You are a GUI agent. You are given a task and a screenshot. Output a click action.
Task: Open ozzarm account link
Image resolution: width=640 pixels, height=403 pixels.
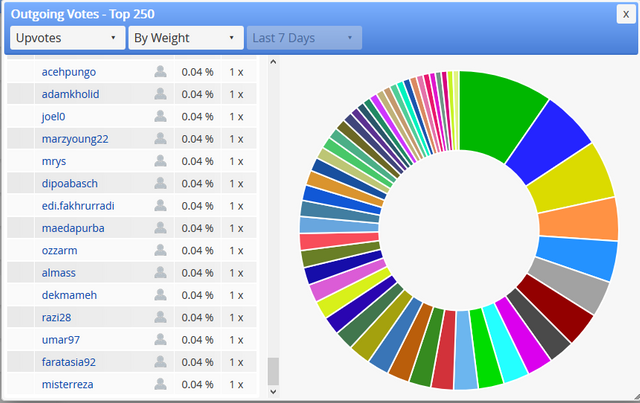coord(60,251)
